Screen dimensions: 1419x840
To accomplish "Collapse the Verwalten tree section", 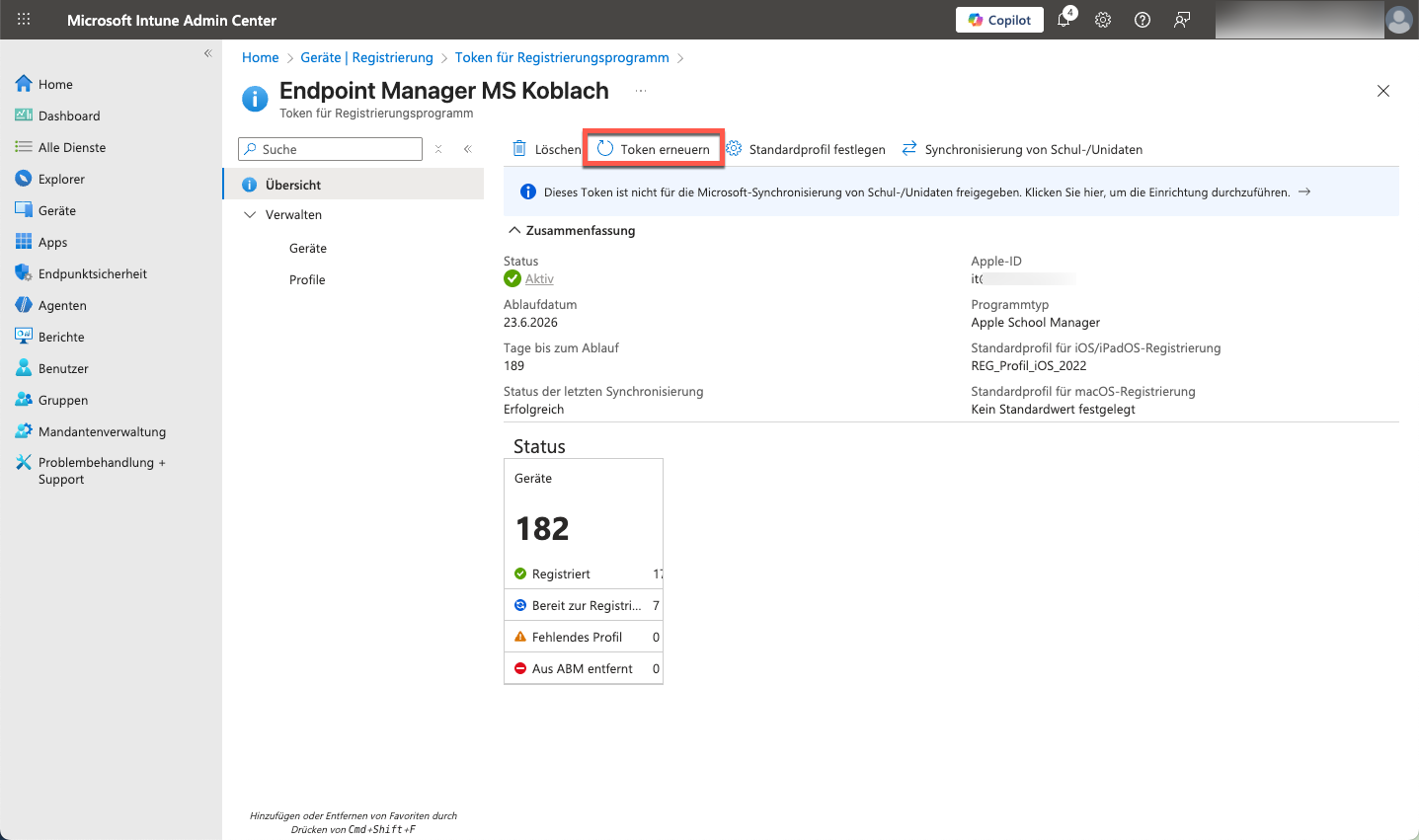I will 250,215.
